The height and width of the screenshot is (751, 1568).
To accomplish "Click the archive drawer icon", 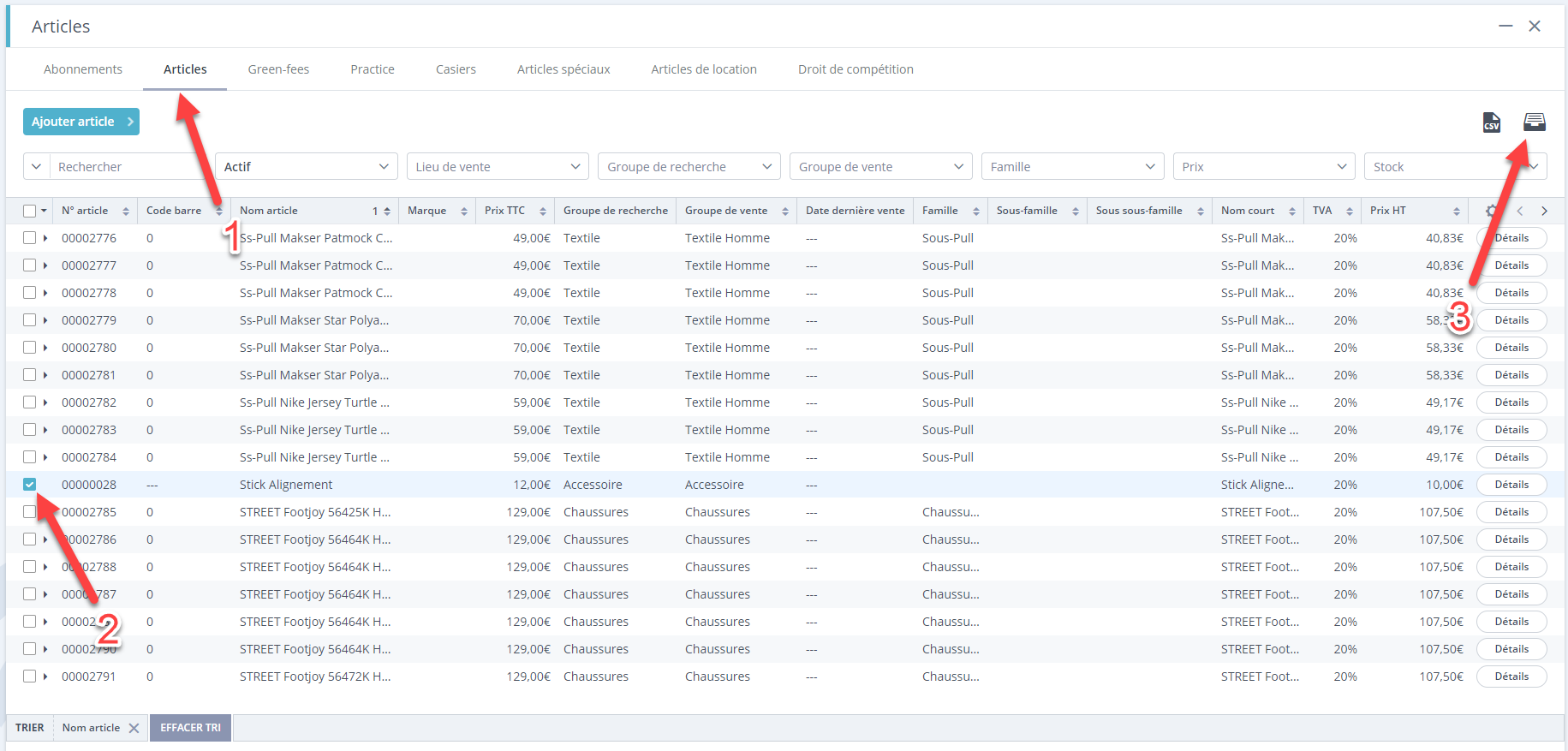I will click(x=1535, y=122).
